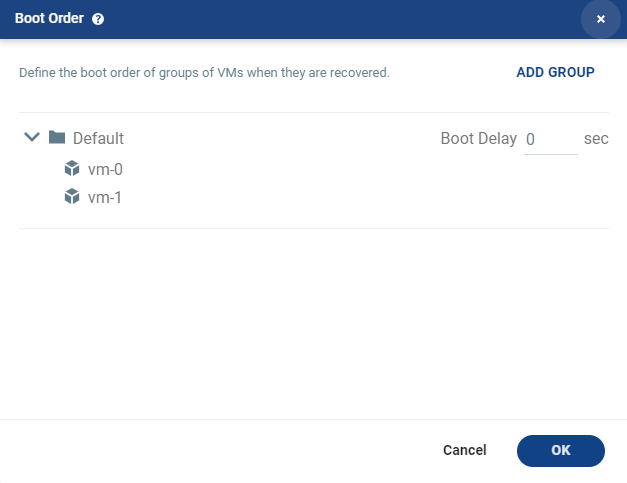Close the Boot Order dialog

pos(600,19)
